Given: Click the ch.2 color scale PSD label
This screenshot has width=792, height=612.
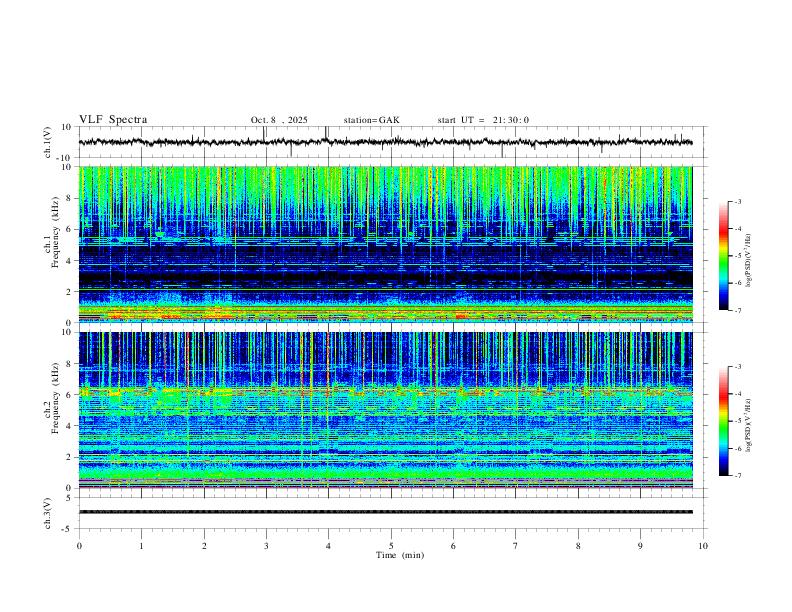Looking at the screenshot, I should (x=749, y=425).
